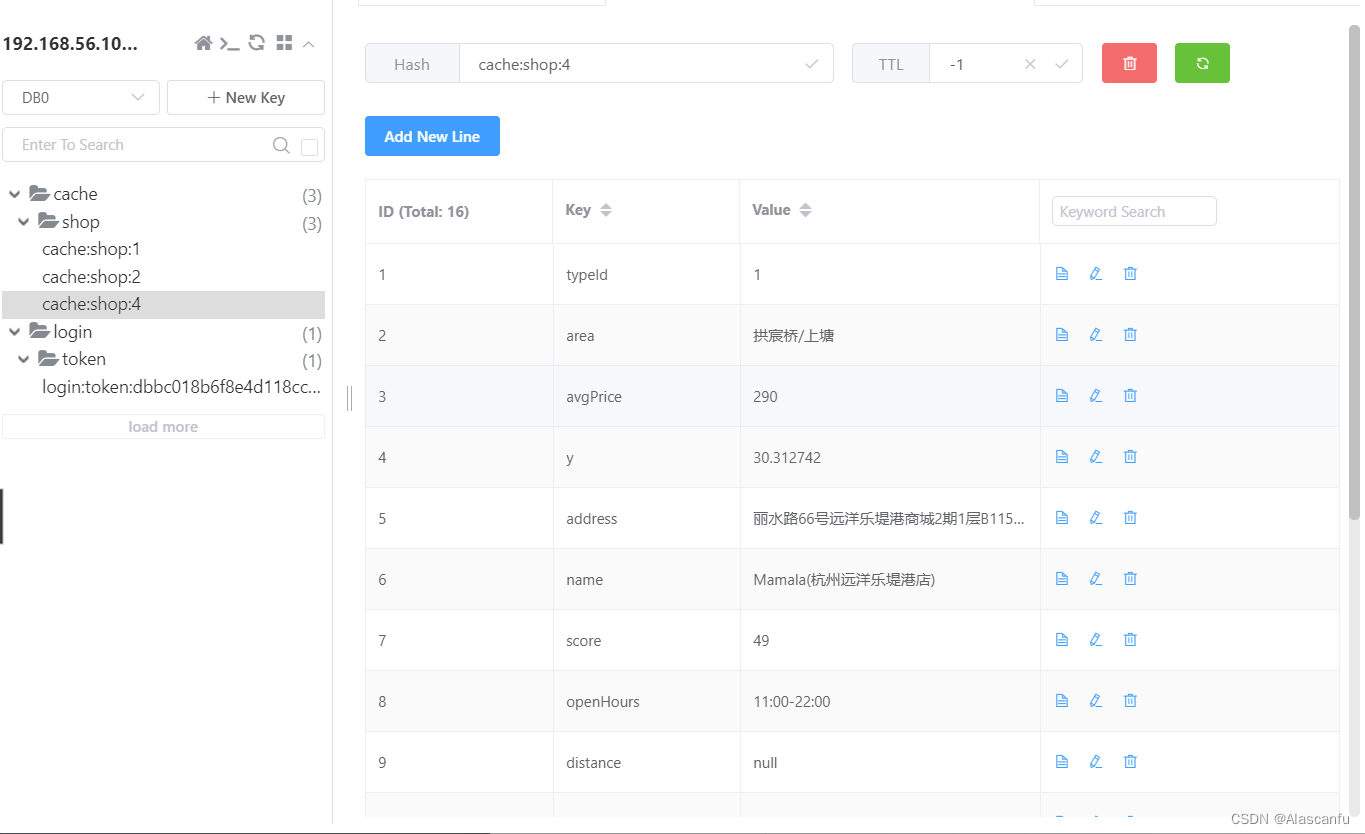Confirm key rename with the checkmark icon
Viewport: 1365px width, 834px height.
coord(812,64)
